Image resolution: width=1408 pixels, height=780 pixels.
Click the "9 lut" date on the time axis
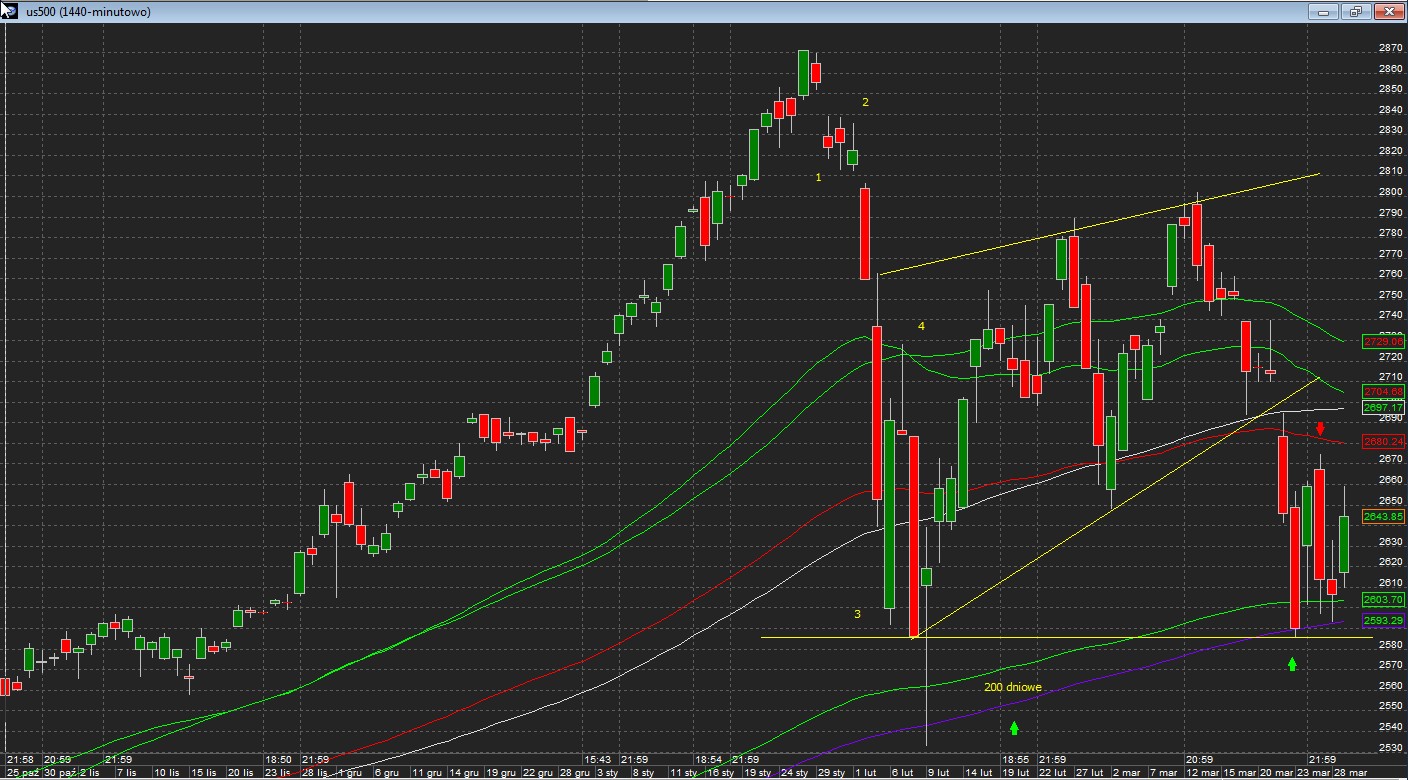940,773
